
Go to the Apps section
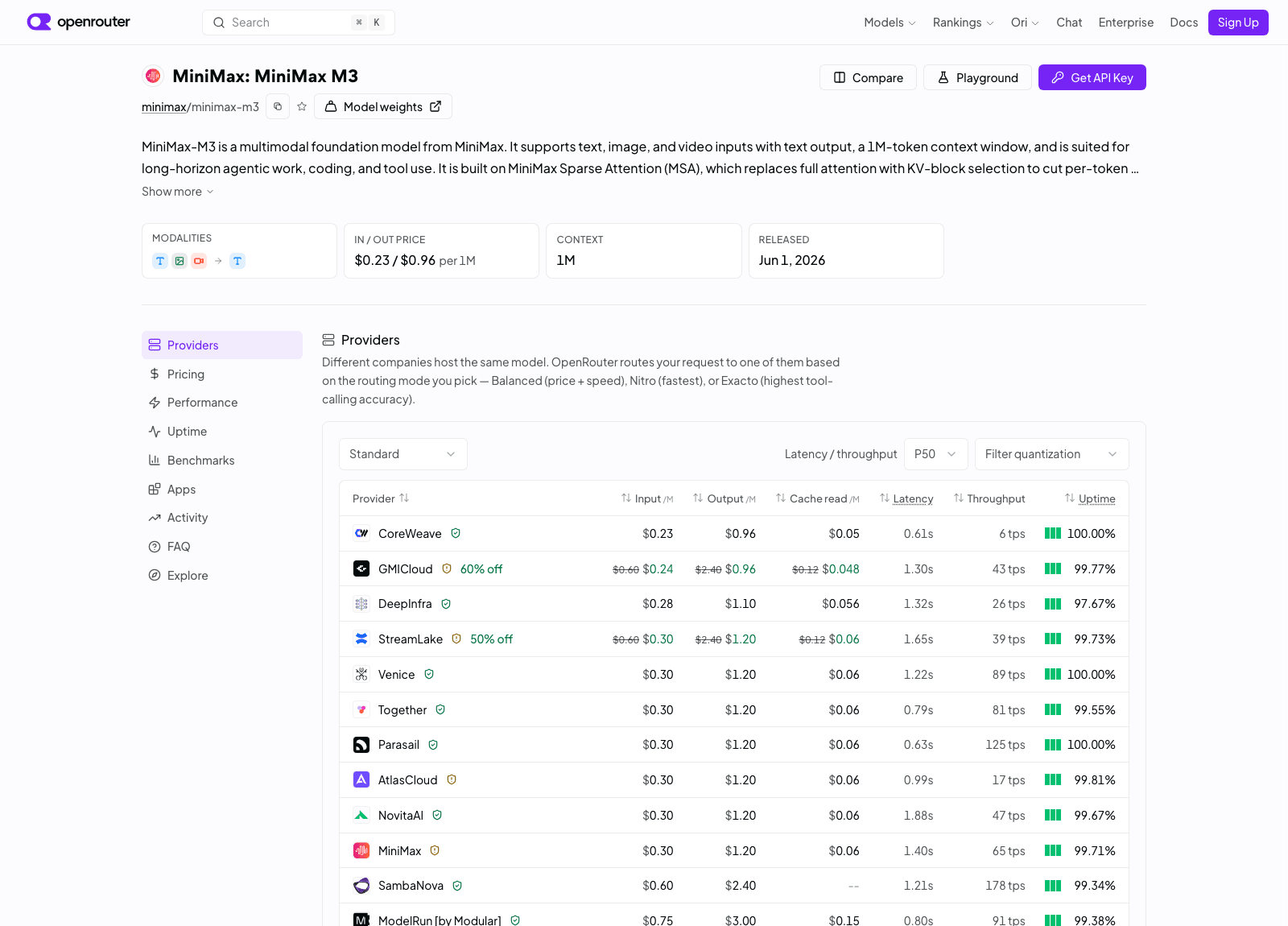point(222,490)
